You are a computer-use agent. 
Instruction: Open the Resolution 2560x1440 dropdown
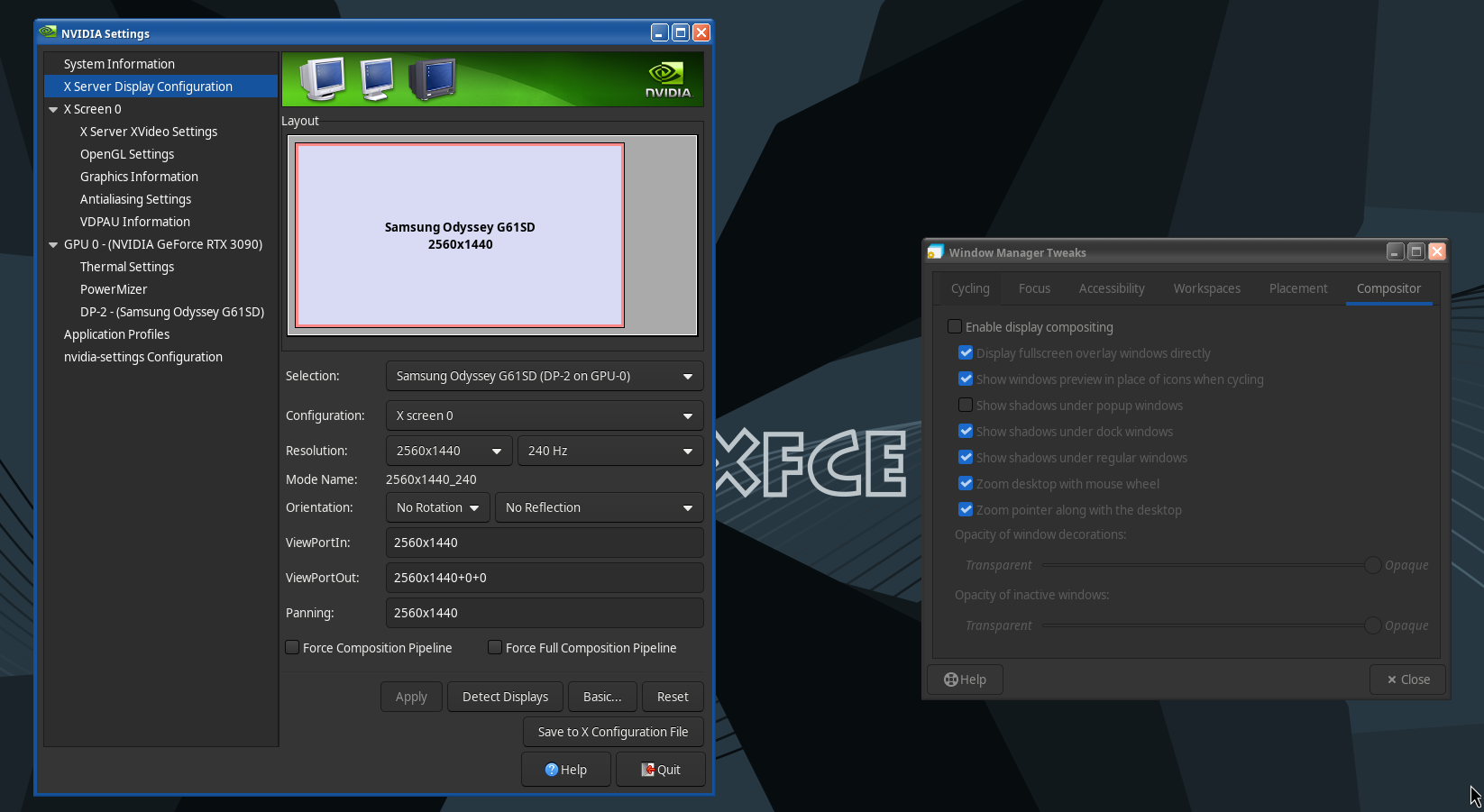pos(449,451)
